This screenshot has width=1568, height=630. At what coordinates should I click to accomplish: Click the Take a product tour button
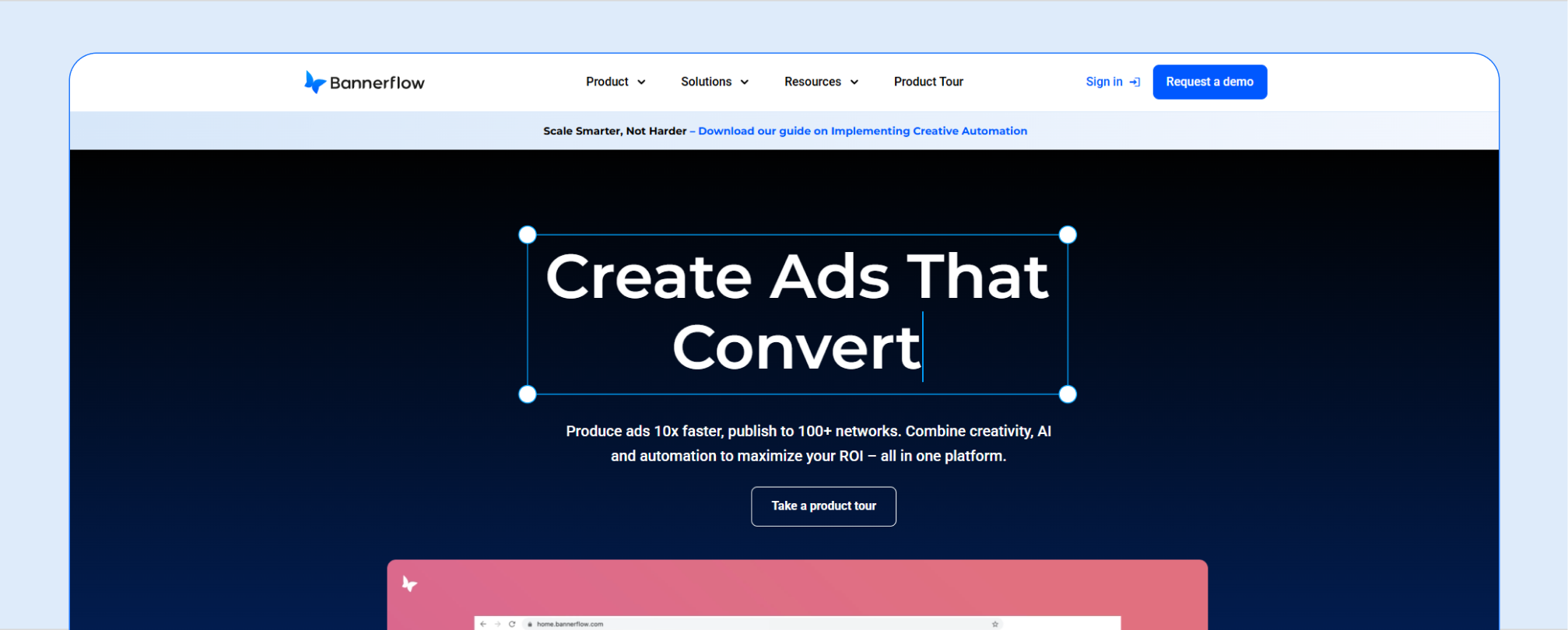(x=823, y=506)
